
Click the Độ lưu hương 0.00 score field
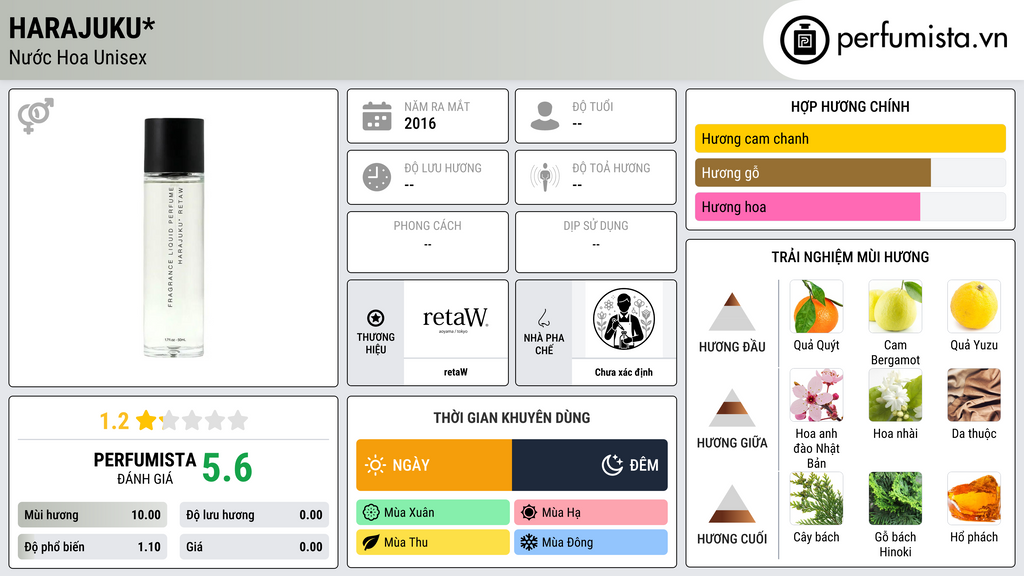point(254,515)
